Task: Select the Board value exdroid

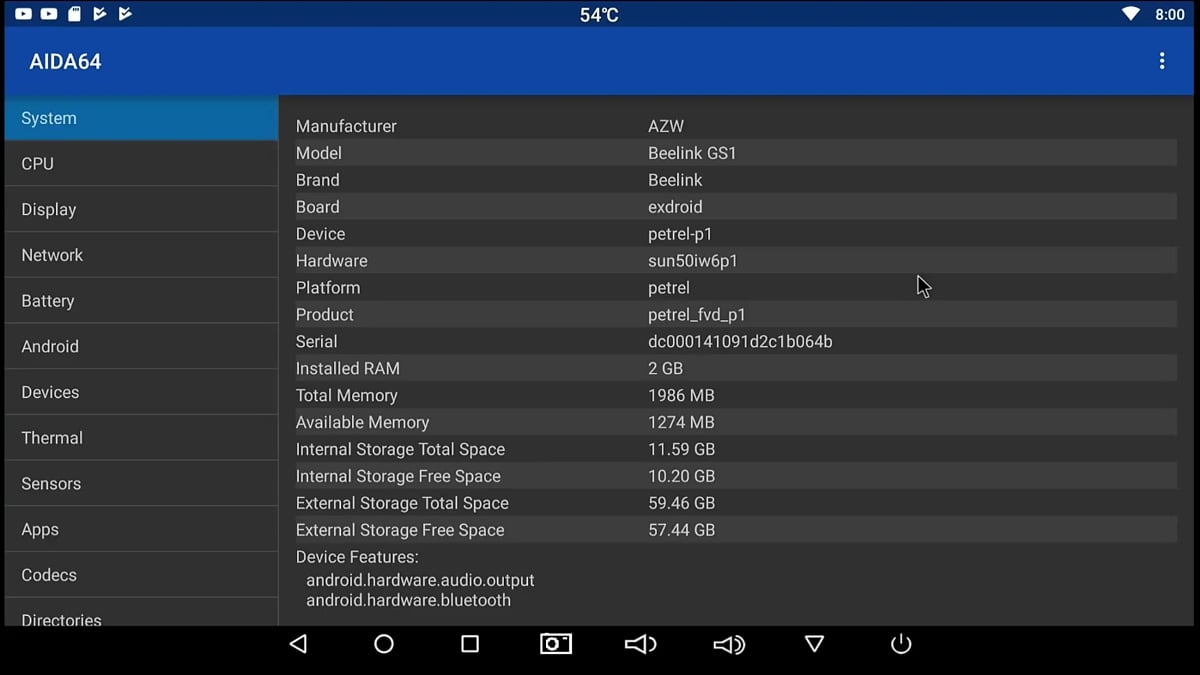Action: pos(675,207)
